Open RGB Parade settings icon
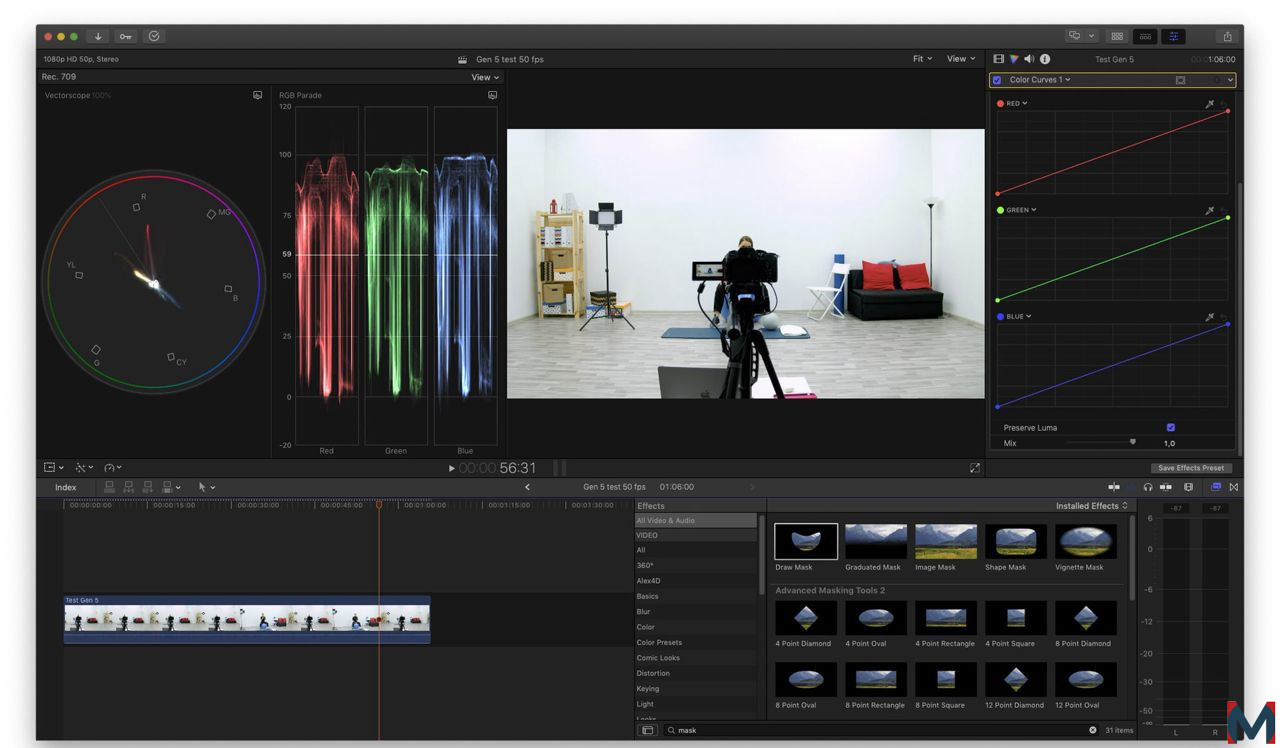 pos(492,95)
